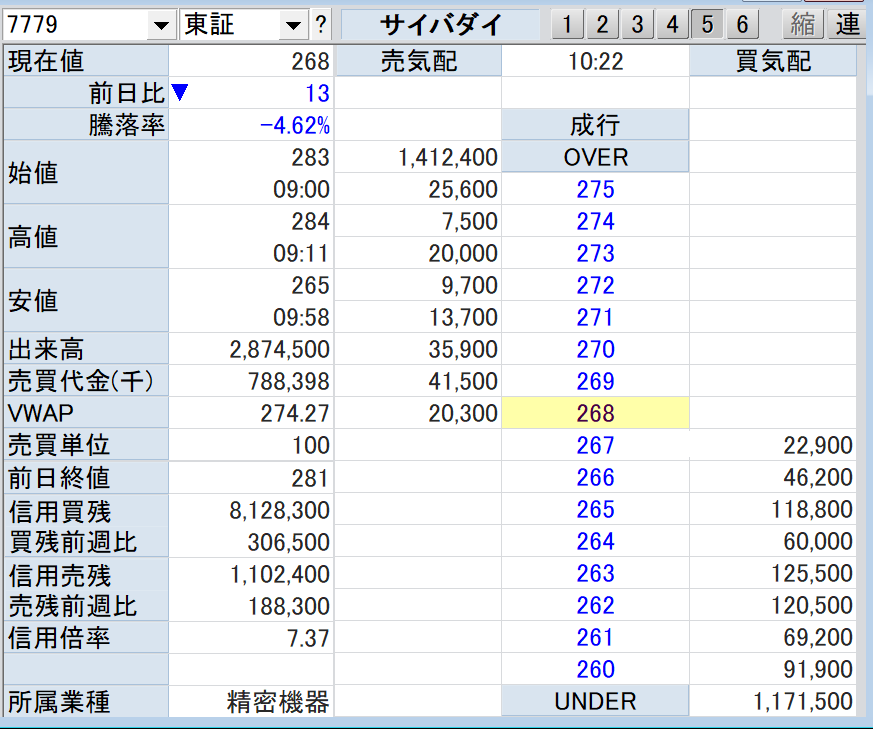Click the UNDER row in order book
Image resolution: width=873 pixels, height=729 pixels.
pyautogui.click(x=595, y=702)
